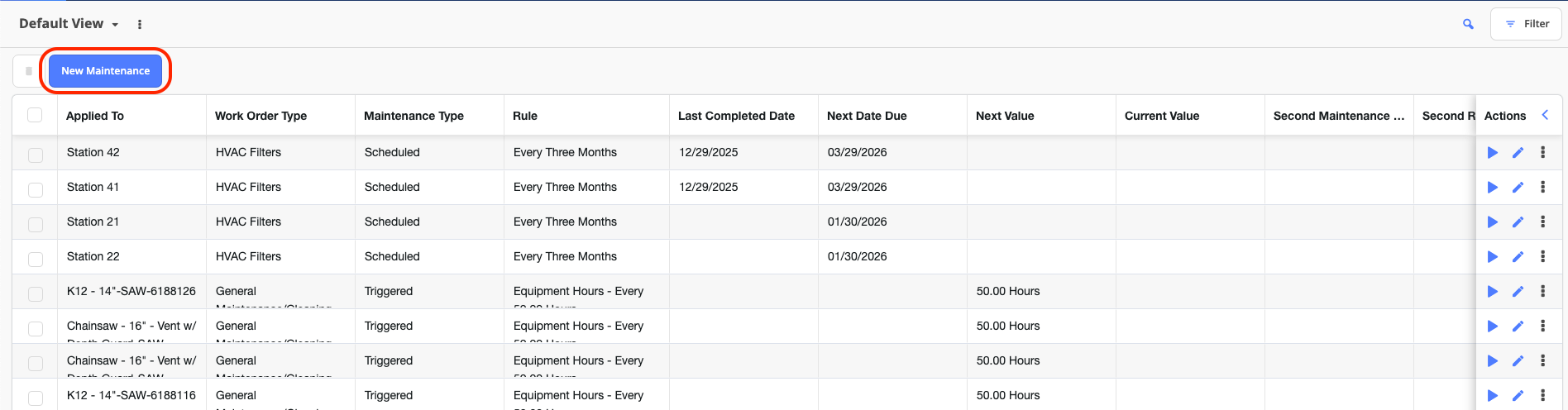Image resolution: width=1568 pixels, height=410 pixels.
Task: Sort by Applied To column header
Action: (x=95, y=116)
